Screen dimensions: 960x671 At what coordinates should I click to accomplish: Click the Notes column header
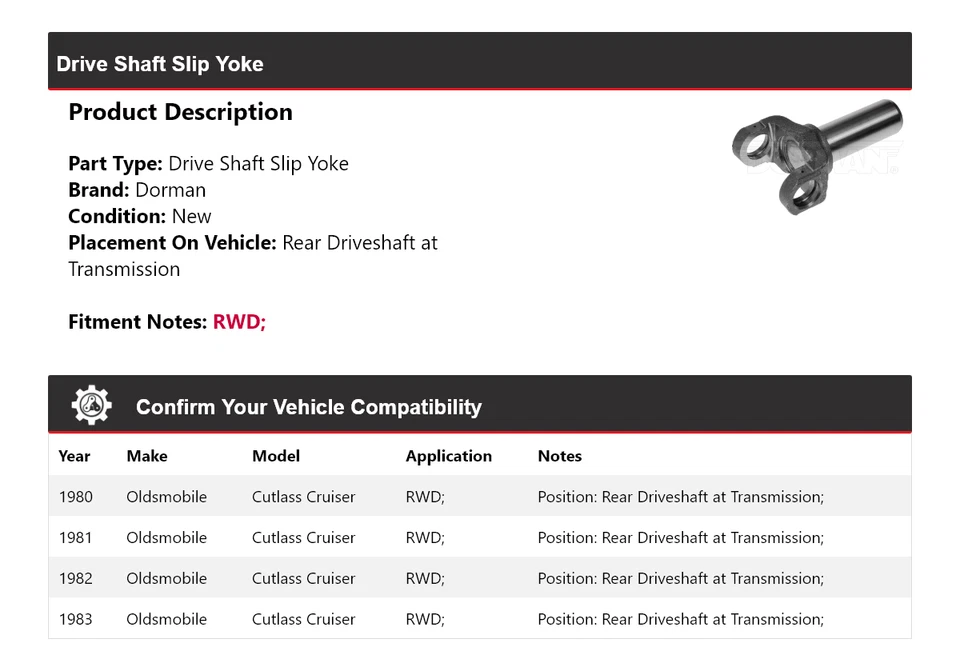pyautogui.click(x=559, y=456)
